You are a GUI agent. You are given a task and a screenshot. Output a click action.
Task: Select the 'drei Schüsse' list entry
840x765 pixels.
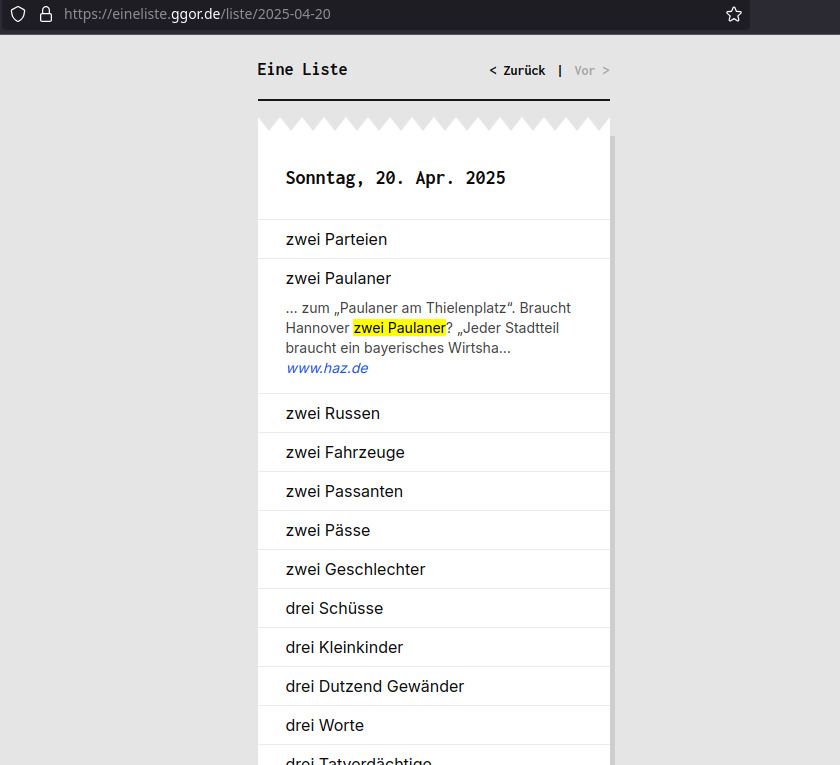434,608
